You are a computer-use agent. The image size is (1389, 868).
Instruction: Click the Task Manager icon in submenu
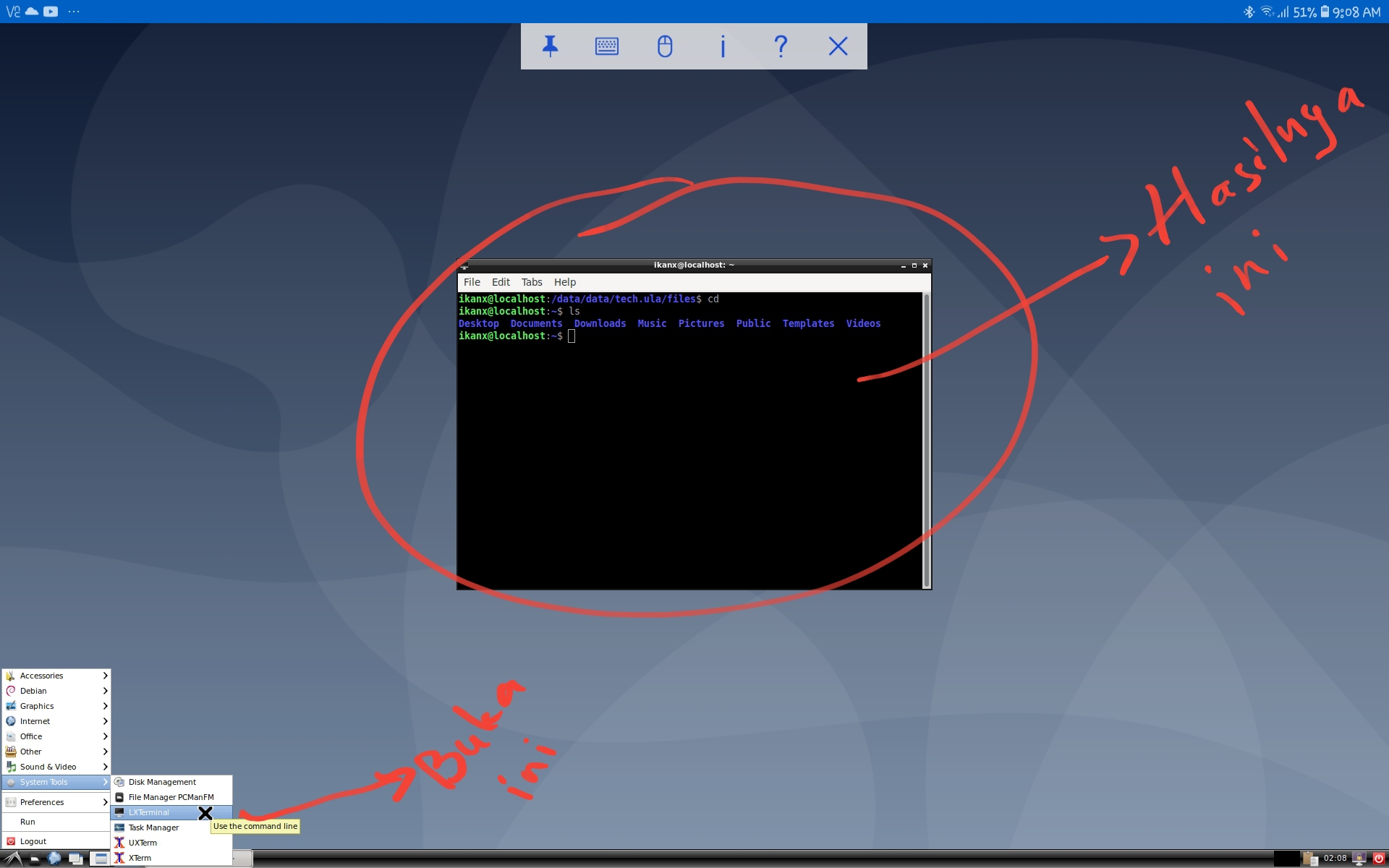119,827
